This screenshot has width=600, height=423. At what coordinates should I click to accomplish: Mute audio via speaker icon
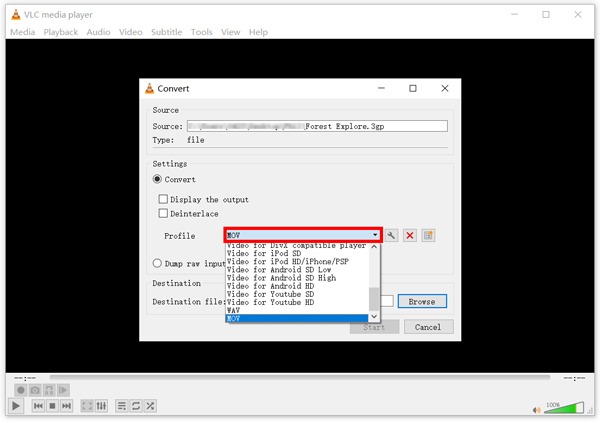pos(536,410)
